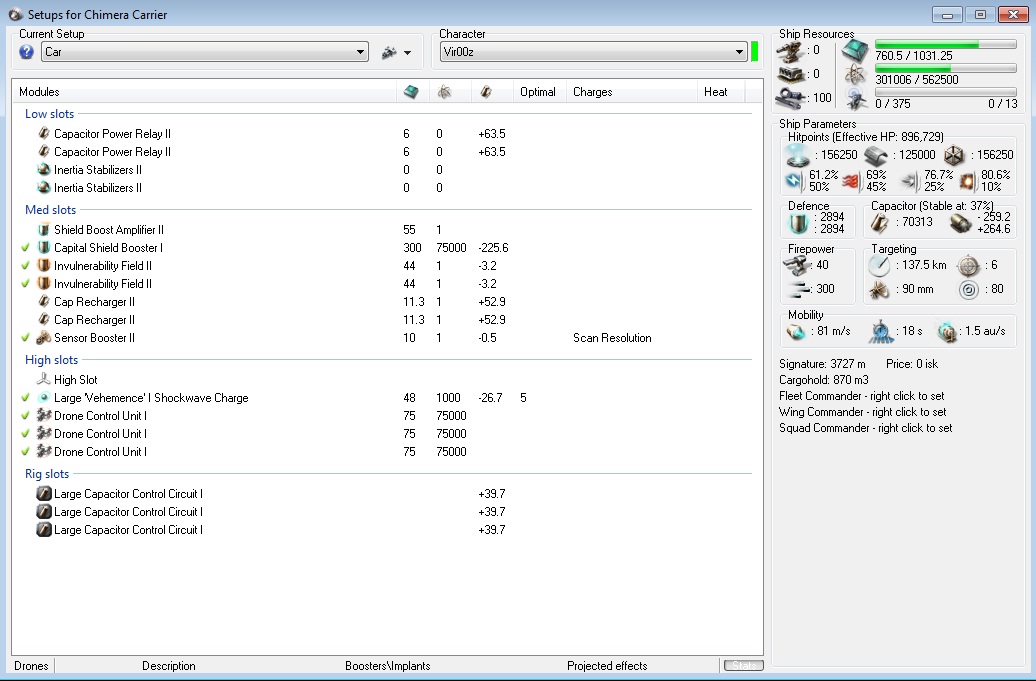Toggle the second Drone Control Unit I checkmark
Screen dimensions: 1036x681
pos(25,433)
